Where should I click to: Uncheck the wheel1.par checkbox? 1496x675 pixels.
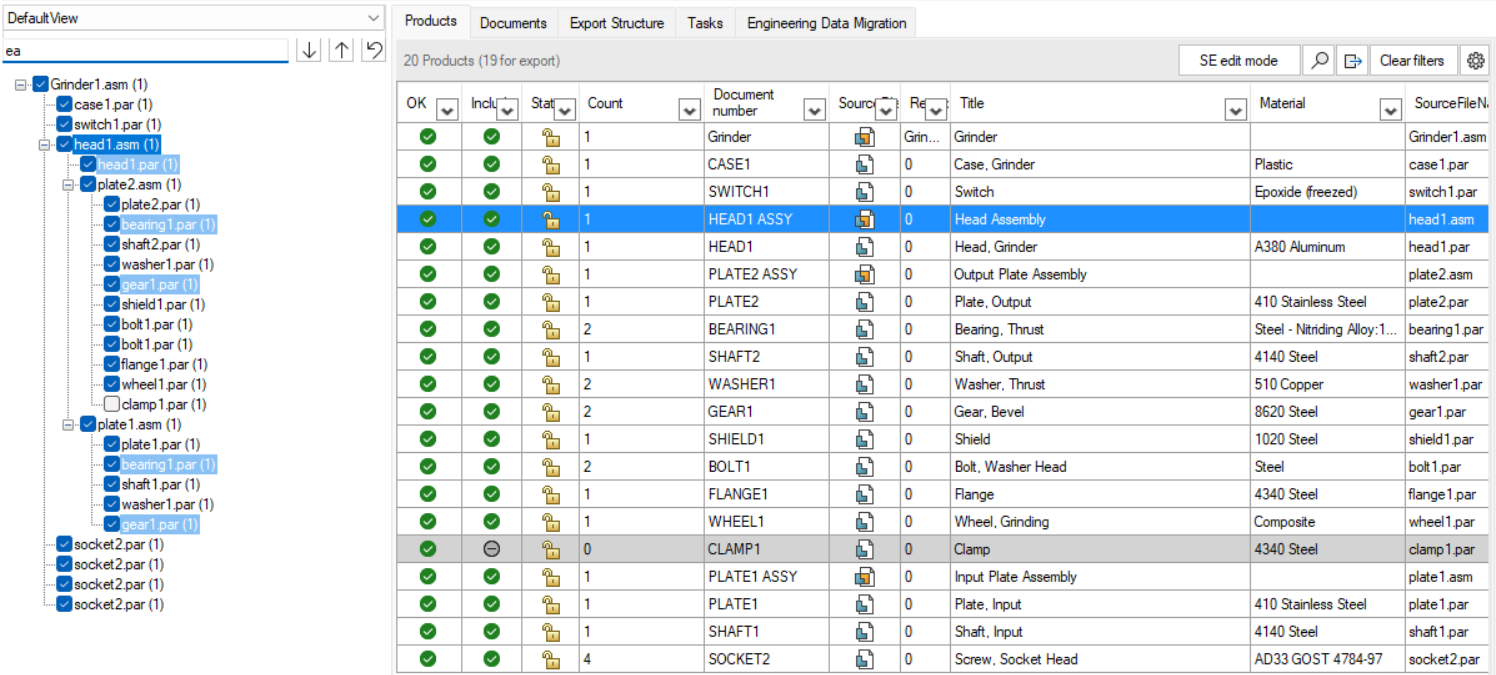(x=112, y=384)
